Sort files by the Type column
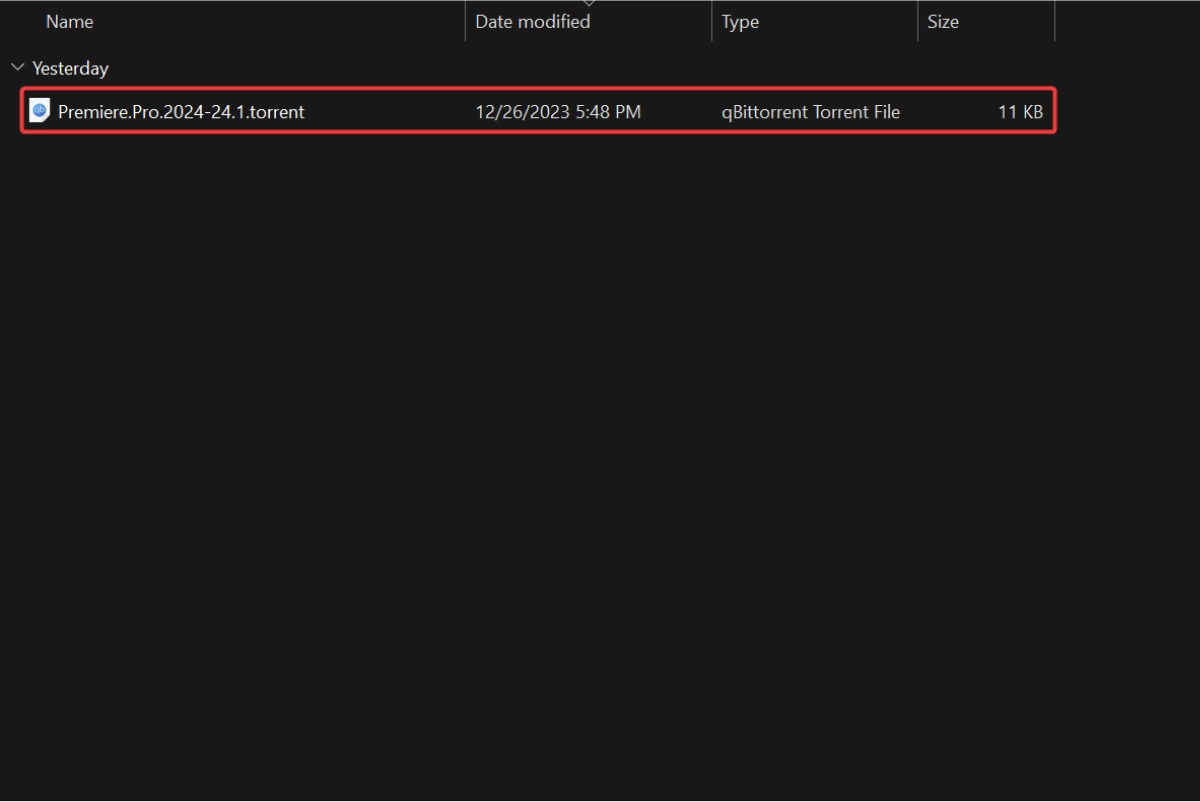Viewport: 1200px width, 802px height. click(x=740, y=21)
